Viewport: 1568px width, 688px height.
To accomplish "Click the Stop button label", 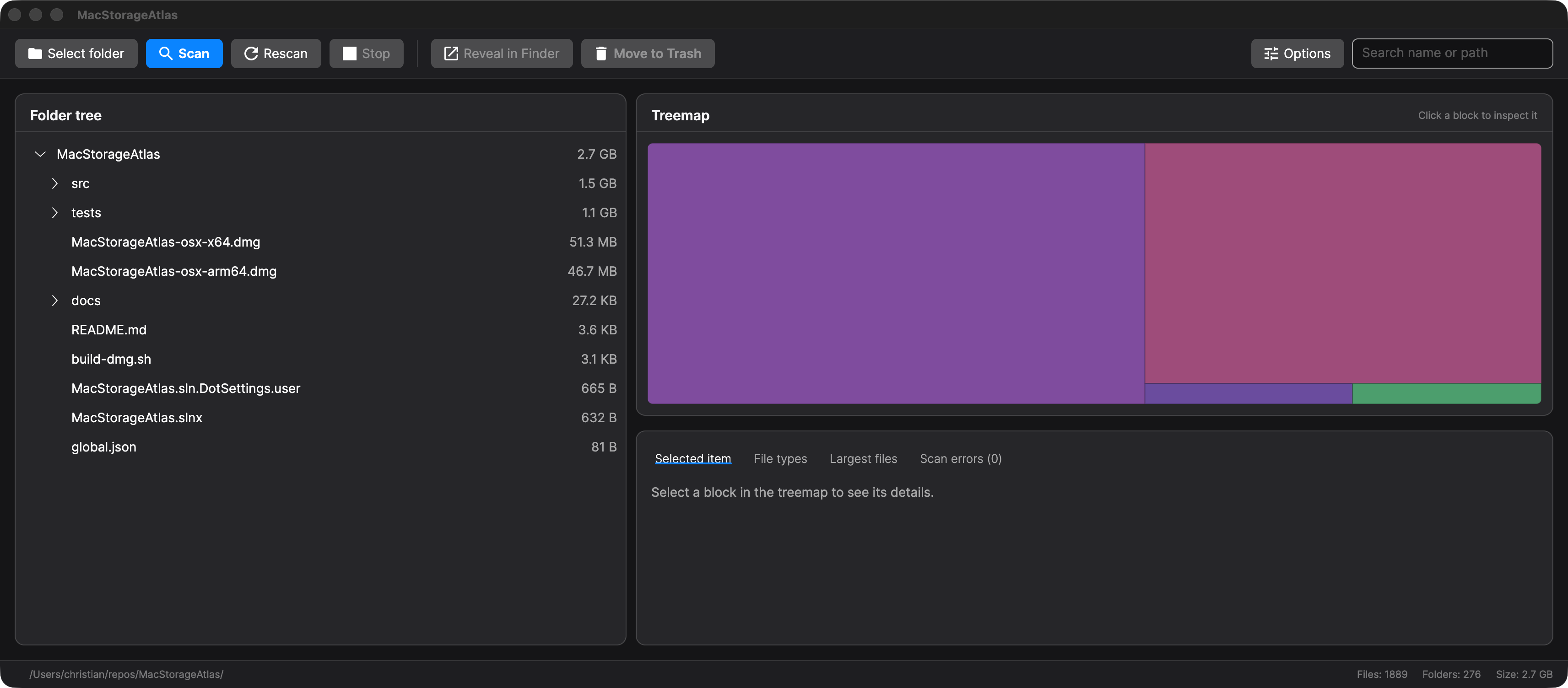I will (376, 54).
